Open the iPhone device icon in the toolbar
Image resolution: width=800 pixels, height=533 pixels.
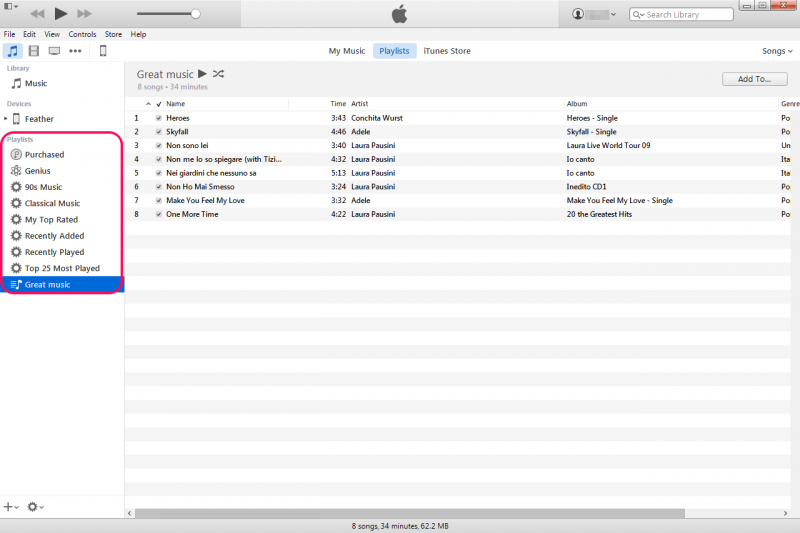point(103,51)
